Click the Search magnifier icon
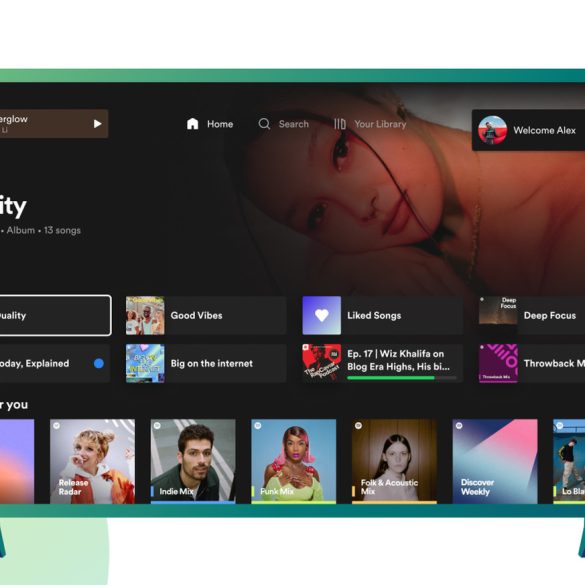The height and width of the screenshot is (585, 585). pyautogui.click(x=264, y=124)
